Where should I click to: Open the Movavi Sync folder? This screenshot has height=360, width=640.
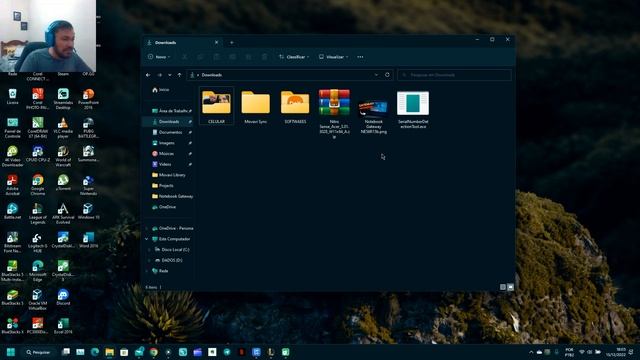(x=256, y=105)
